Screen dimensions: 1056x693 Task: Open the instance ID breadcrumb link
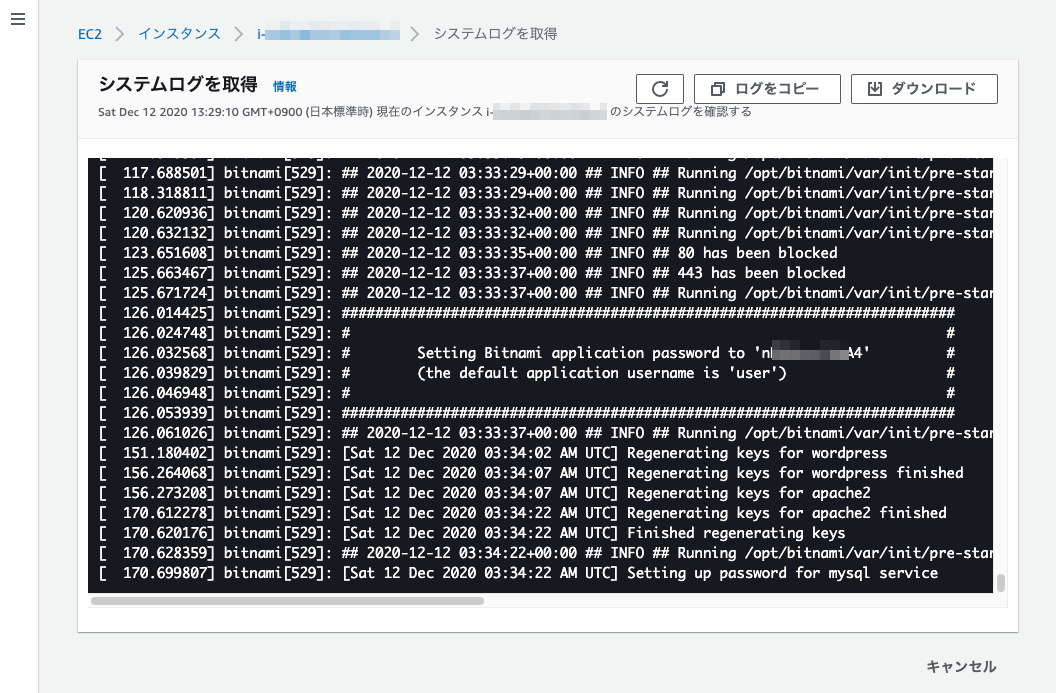point(328,34)
